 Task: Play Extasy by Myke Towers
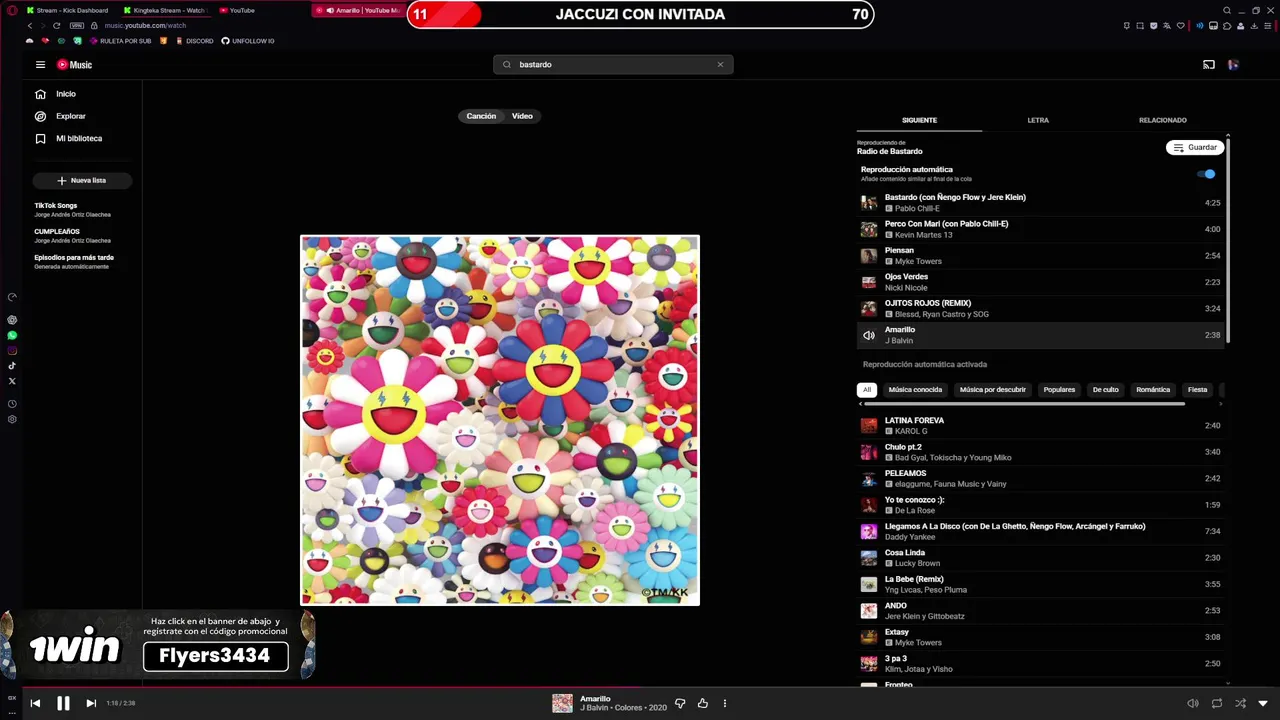click(1040, 637)
